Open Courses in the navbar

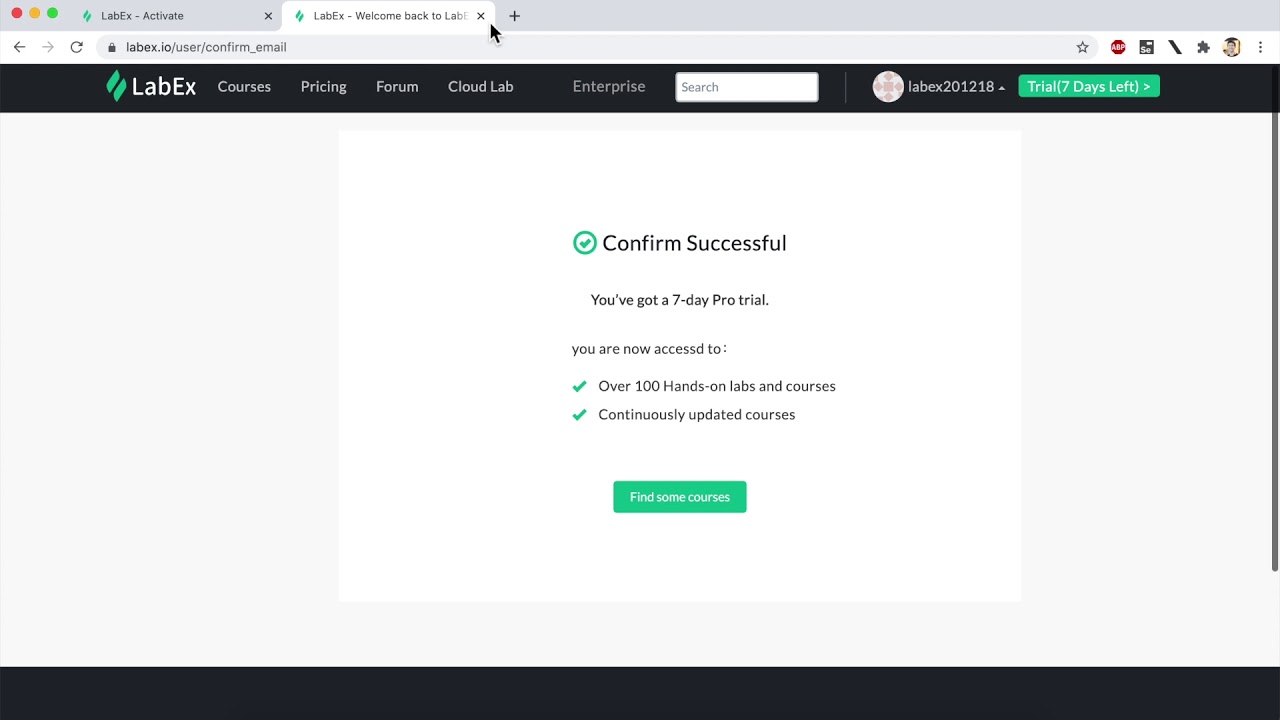tap(244, 87)
